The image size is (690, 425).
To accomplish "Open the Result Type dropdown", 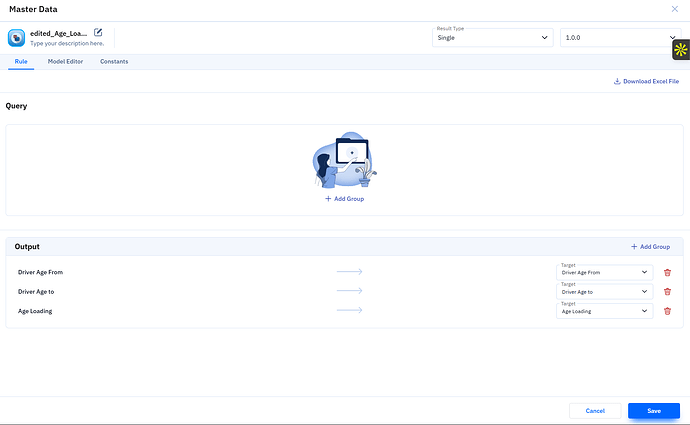I will (492, 38).
